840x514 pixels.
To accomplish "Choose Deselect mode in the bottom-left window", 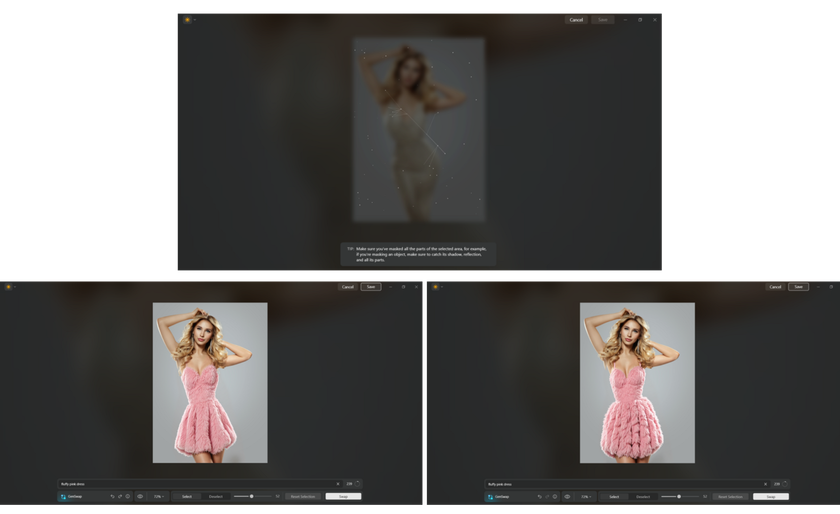I will tap(215, 497).
